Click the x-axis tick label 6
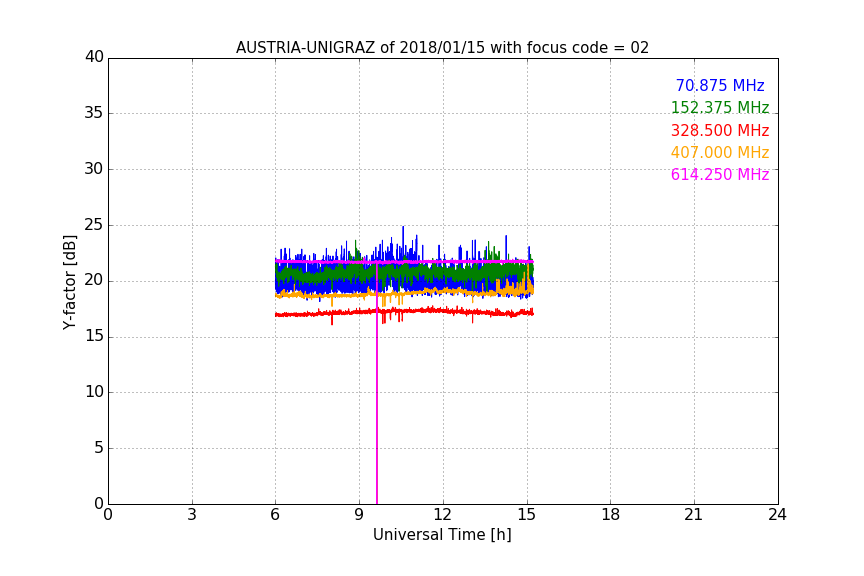Image resolution: width=864 pixels, height=576 pixels. tap(275, 515)
